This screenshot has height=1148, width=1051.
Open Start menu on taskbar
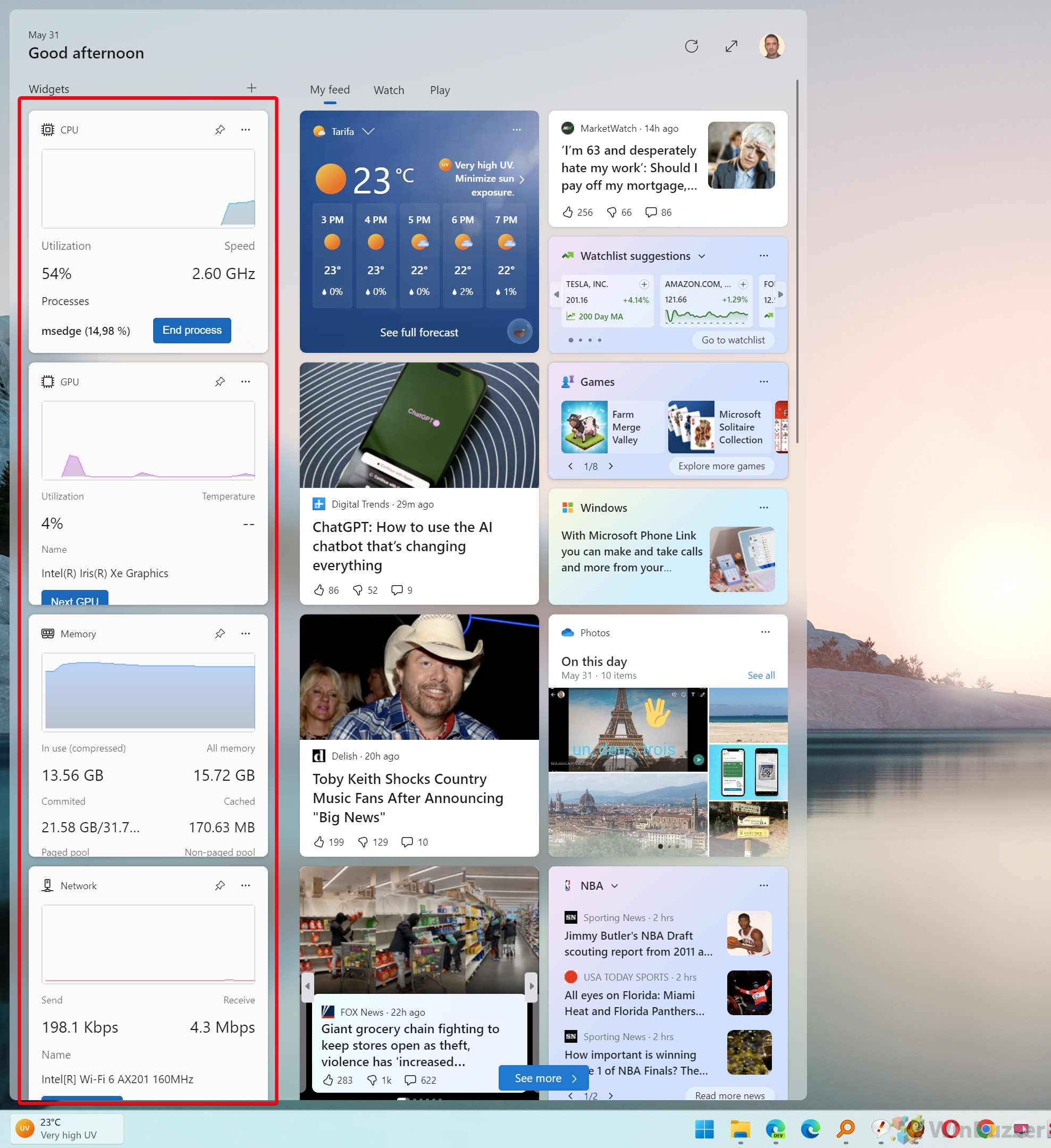704,1129
